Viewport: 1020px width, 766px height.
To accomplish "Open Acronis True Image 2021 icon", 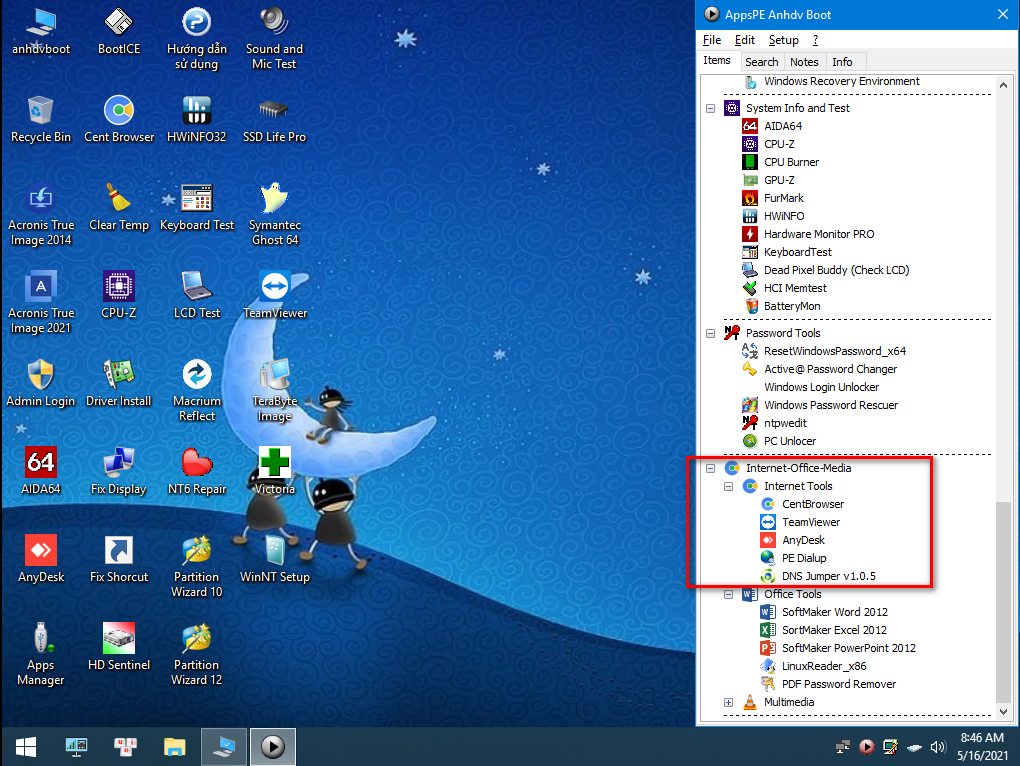I will (41, 302).
